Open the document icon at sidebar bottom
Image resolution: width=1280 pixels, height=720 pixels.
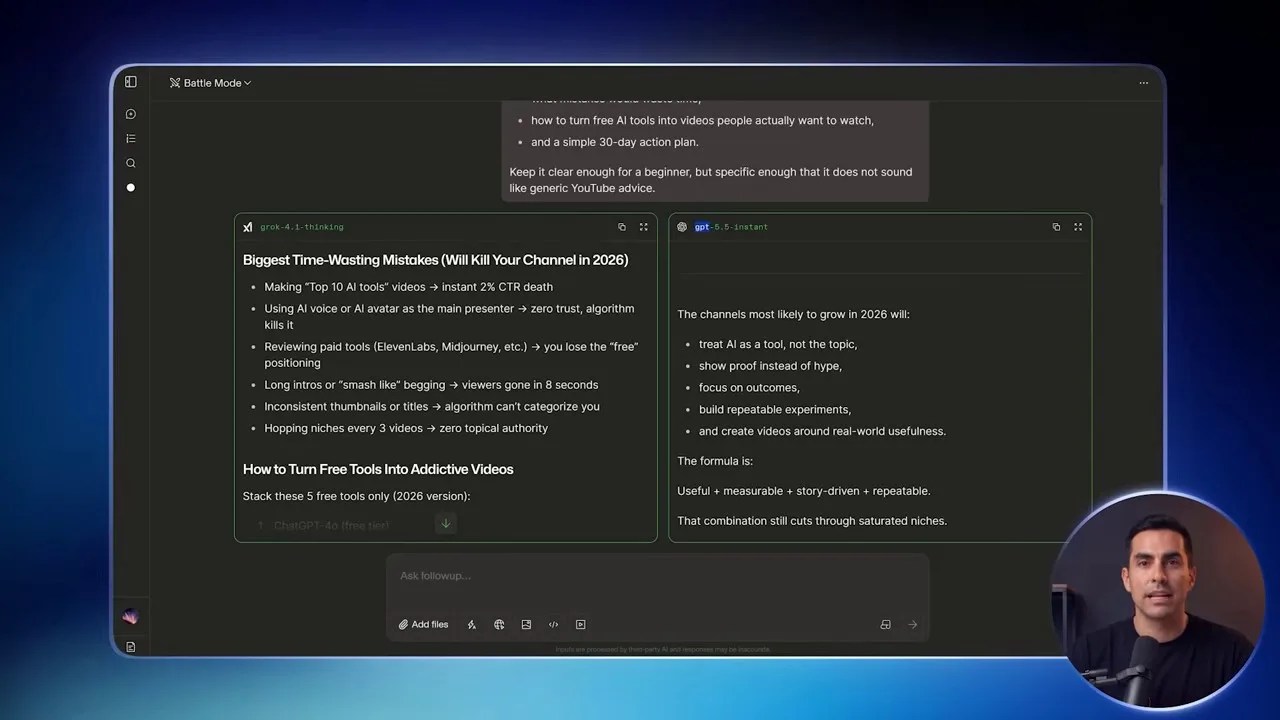tap(131, 647)
